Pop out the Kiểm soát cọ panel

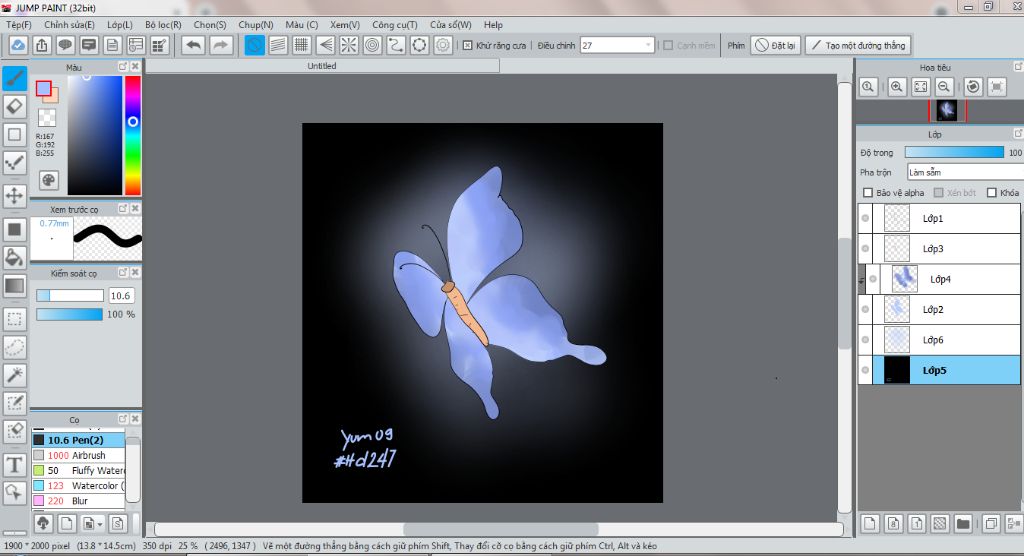click(x=123, y=272)
